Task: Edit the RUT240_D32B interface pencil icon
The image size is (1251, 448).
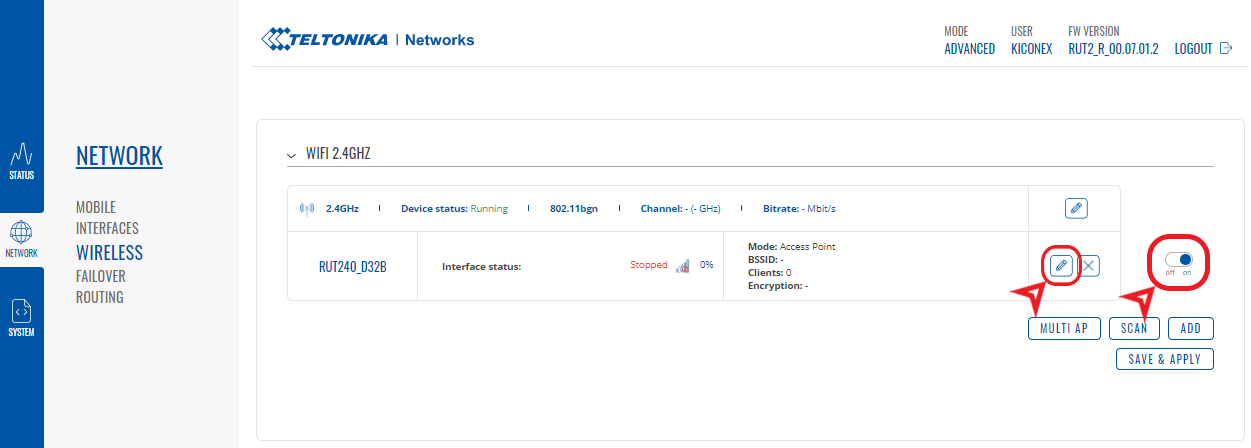Action: point(1062,265)
